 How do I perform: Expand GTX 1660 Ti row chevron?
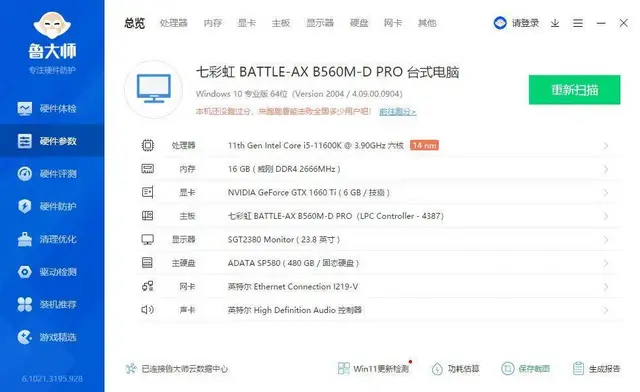coord(606,193)
